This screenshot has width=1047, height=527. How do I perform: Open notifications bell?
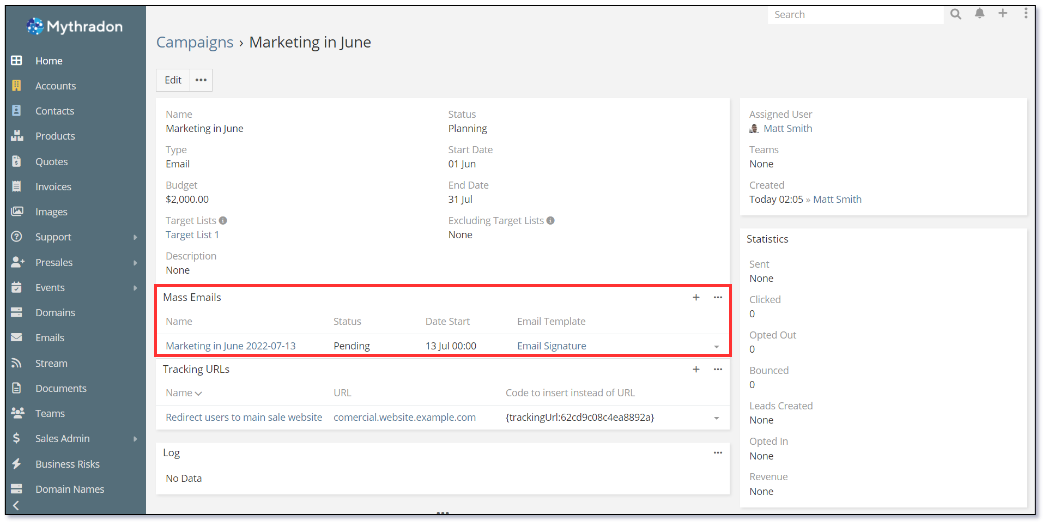(x=980, y=13)
